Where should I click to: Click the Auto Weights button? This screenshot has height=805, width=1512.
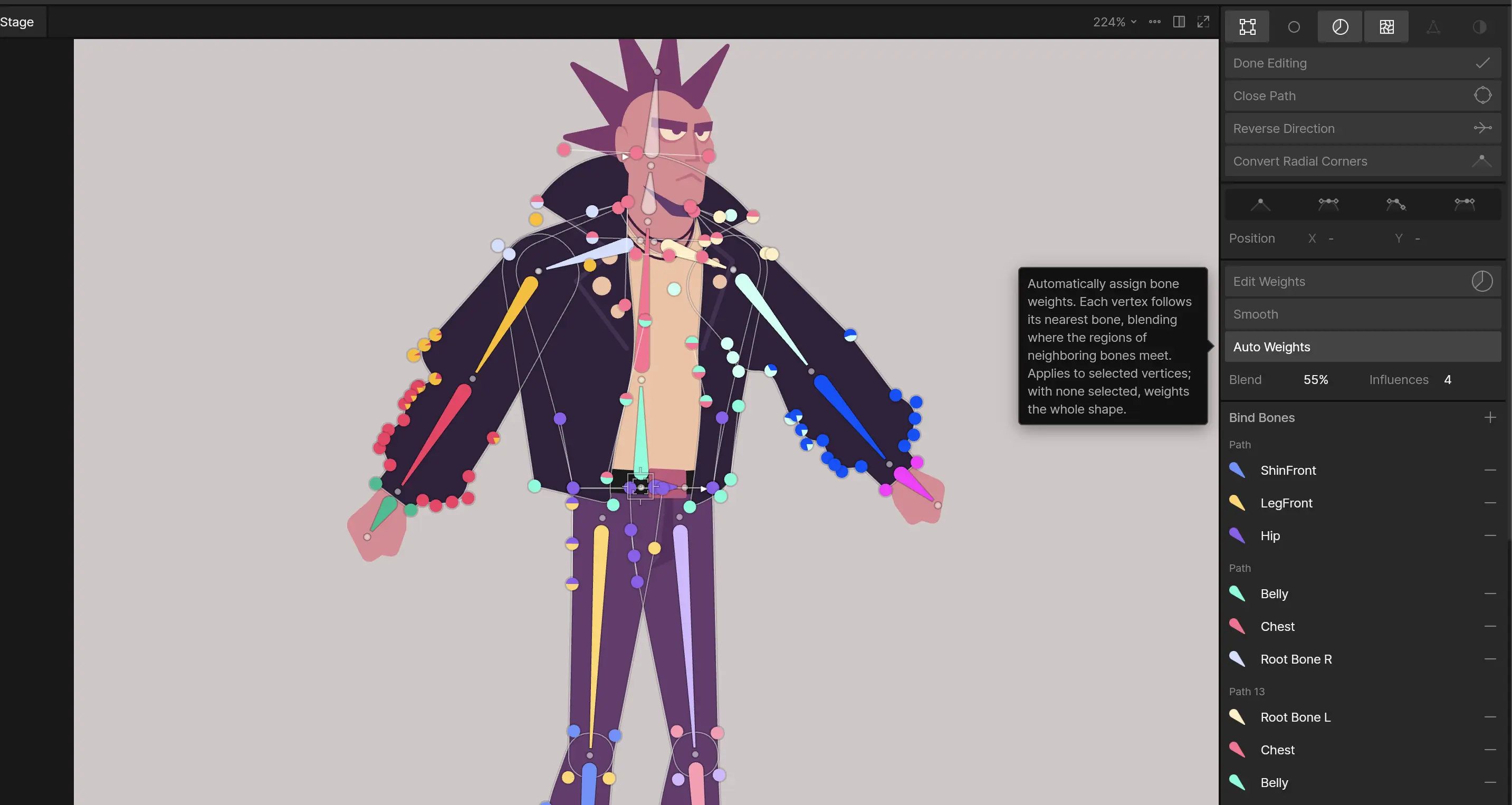(1363, 347)
